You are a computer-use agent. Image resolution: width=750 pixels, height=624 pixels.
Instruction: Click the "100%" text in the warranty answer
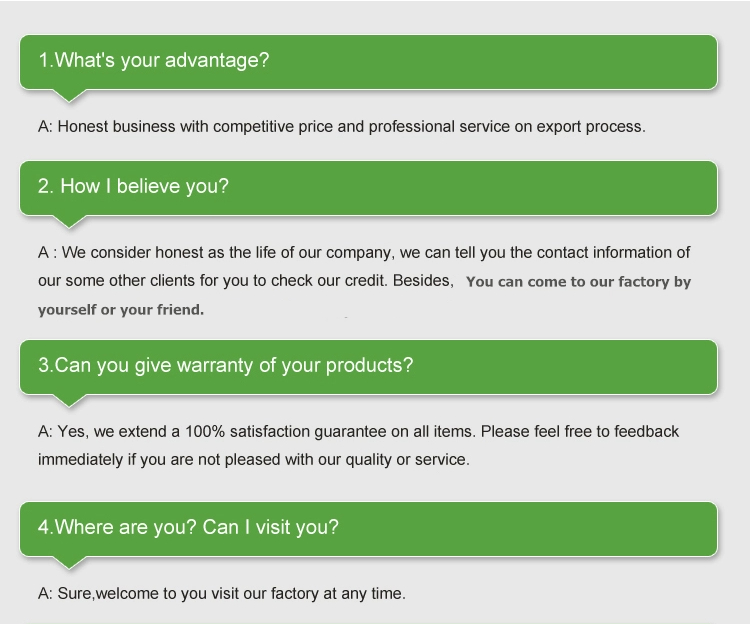[205, 431]
